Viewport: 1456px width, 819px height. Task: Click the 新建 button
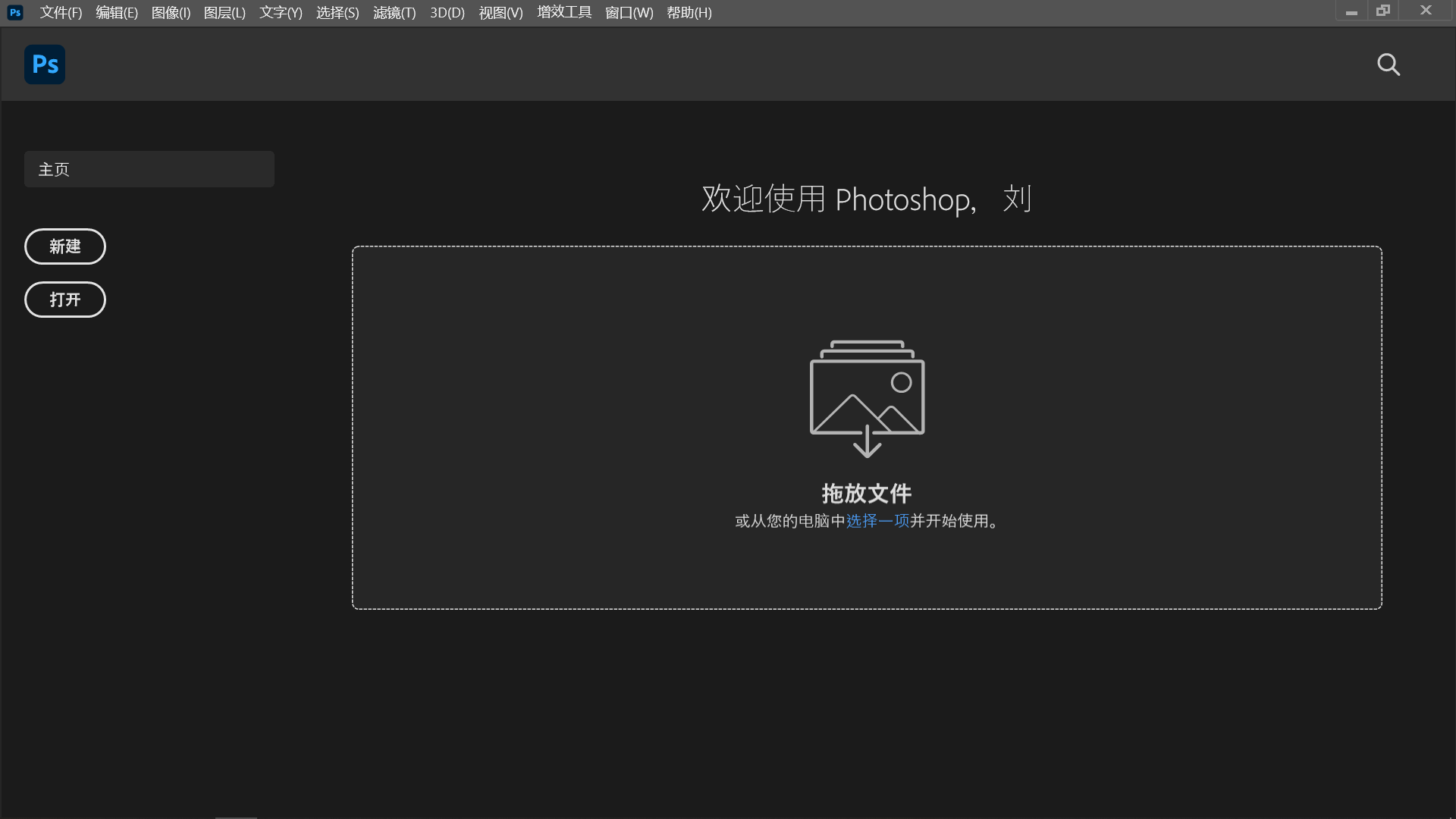(x=64, y=246)
